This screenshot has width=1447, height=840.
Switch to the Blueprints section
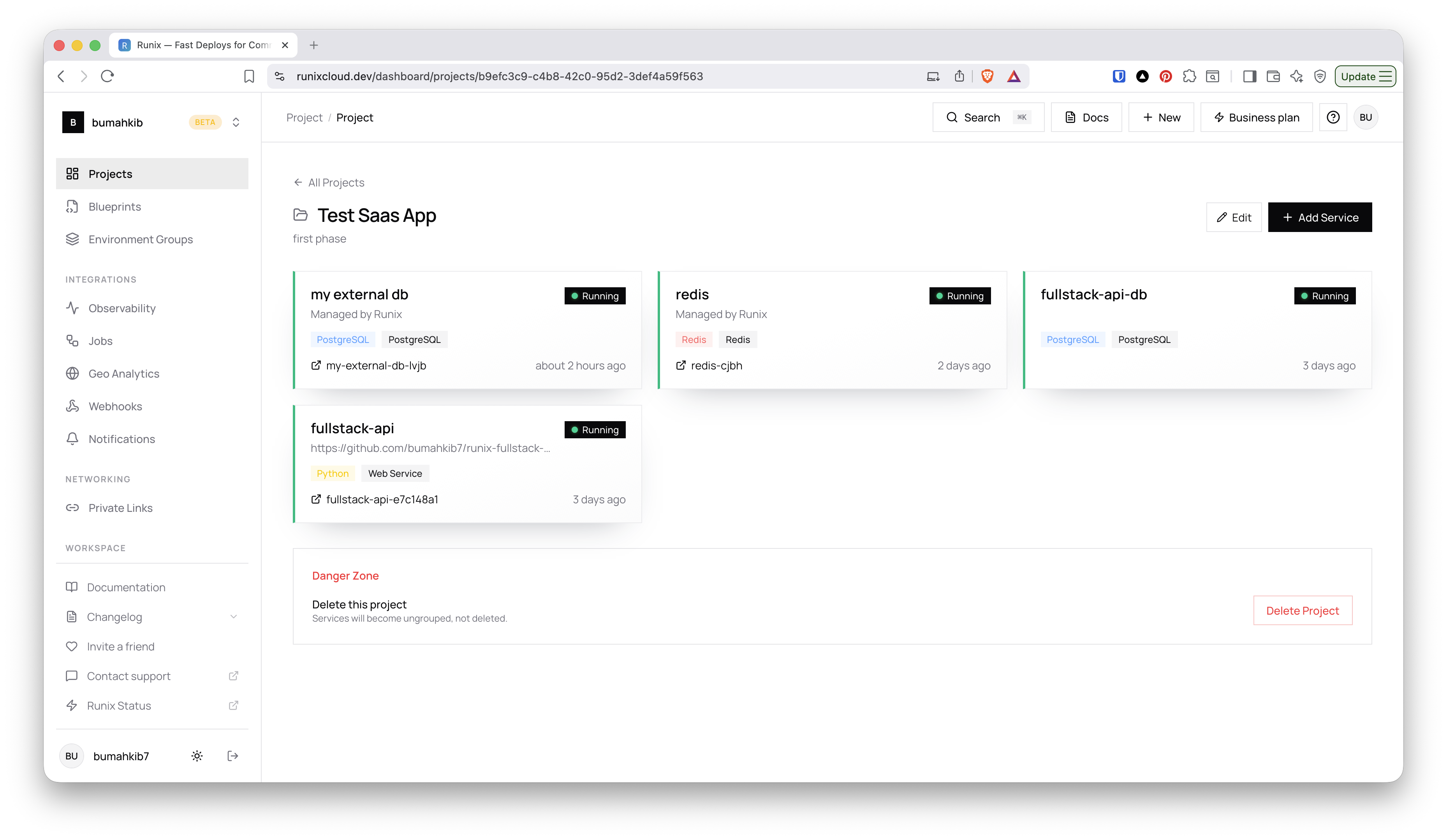click(114, 206)
